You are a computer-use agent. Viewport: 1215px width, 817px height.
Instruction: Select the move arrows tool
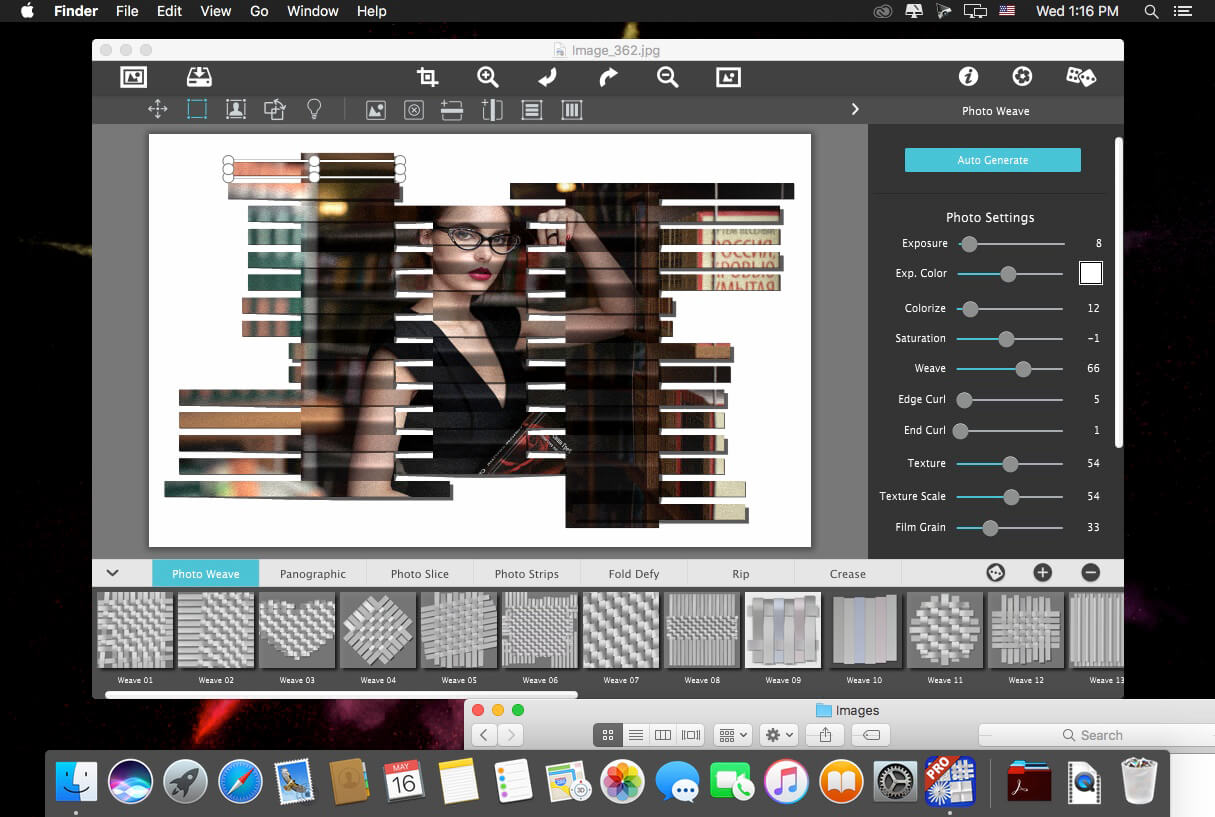157,110
